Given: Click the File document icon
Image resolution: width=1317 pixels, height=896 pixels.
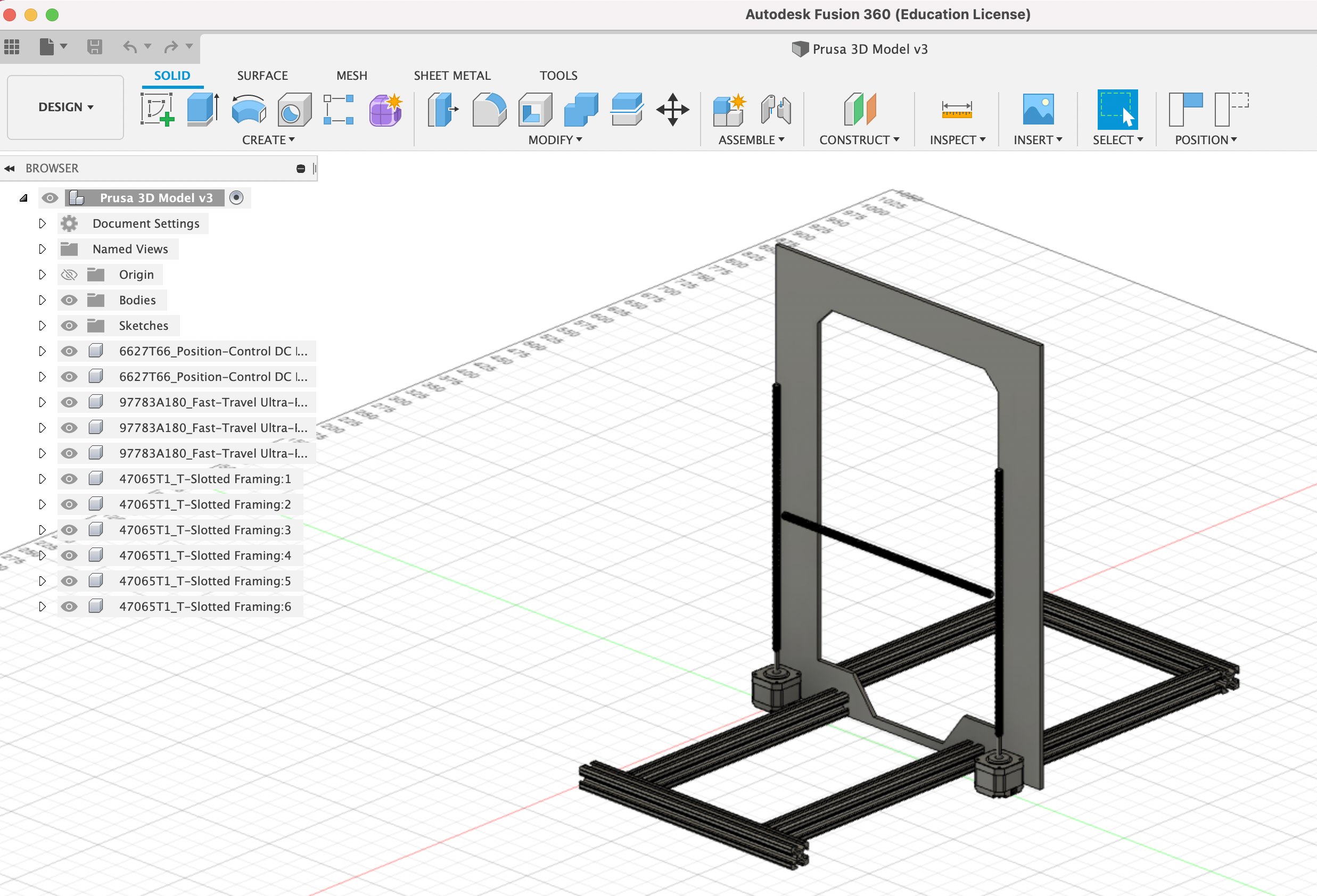Looking at the screenshot, I should click(47, 46).
